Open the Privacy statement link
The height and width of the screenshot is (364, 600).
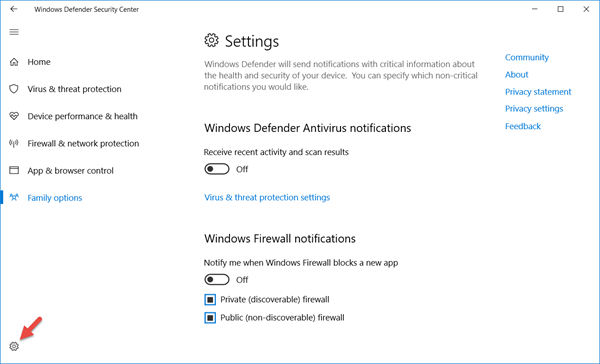click(538, 92)
